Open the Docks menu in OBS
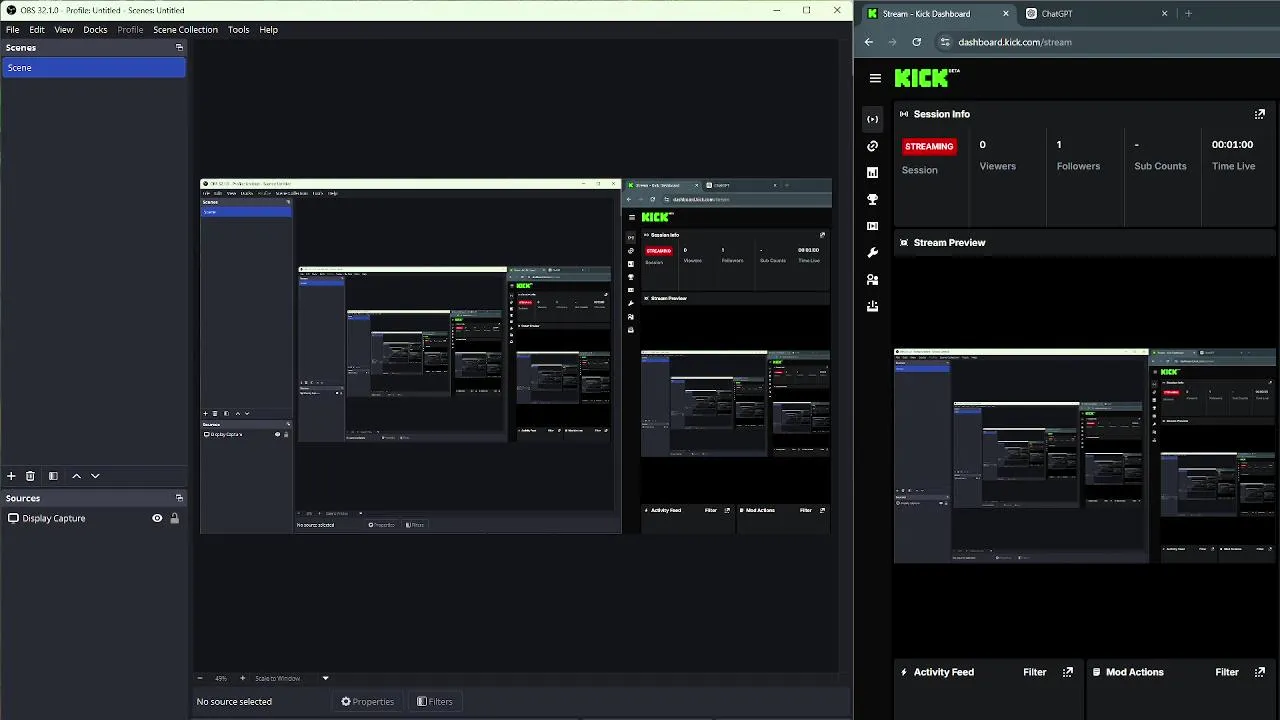Screen dimensions: 1280x720 point(95,29)
